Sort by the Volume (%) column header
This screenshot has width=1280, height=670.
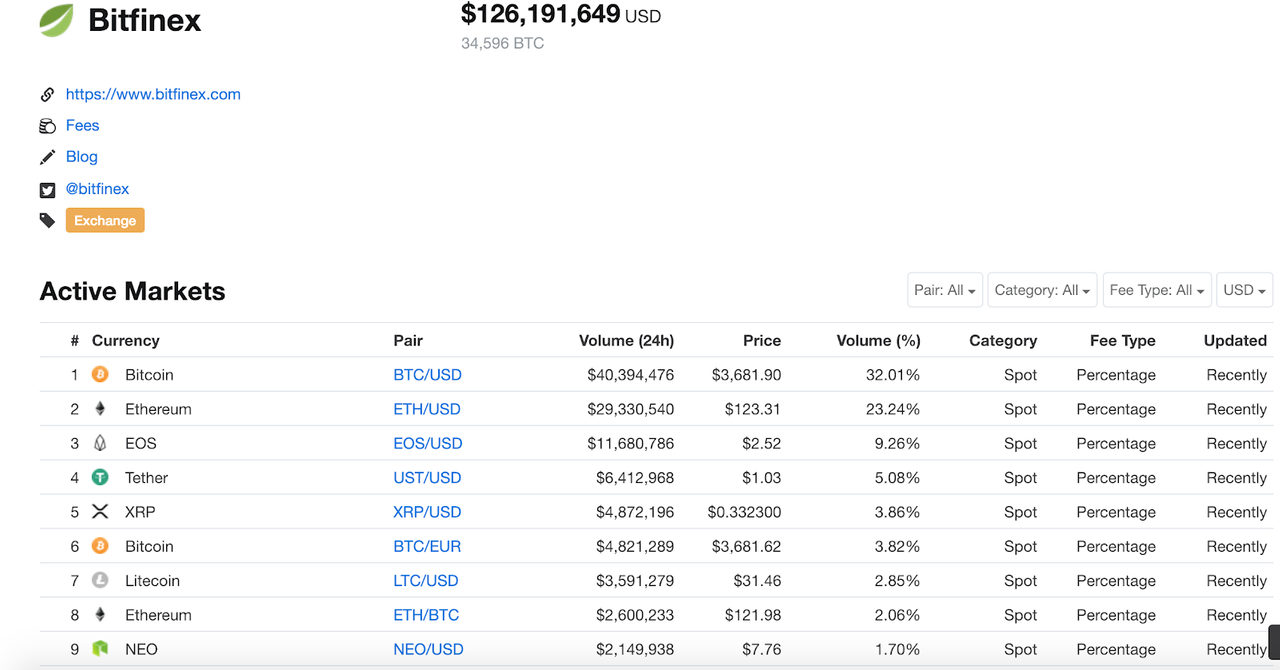coord(878,340)
